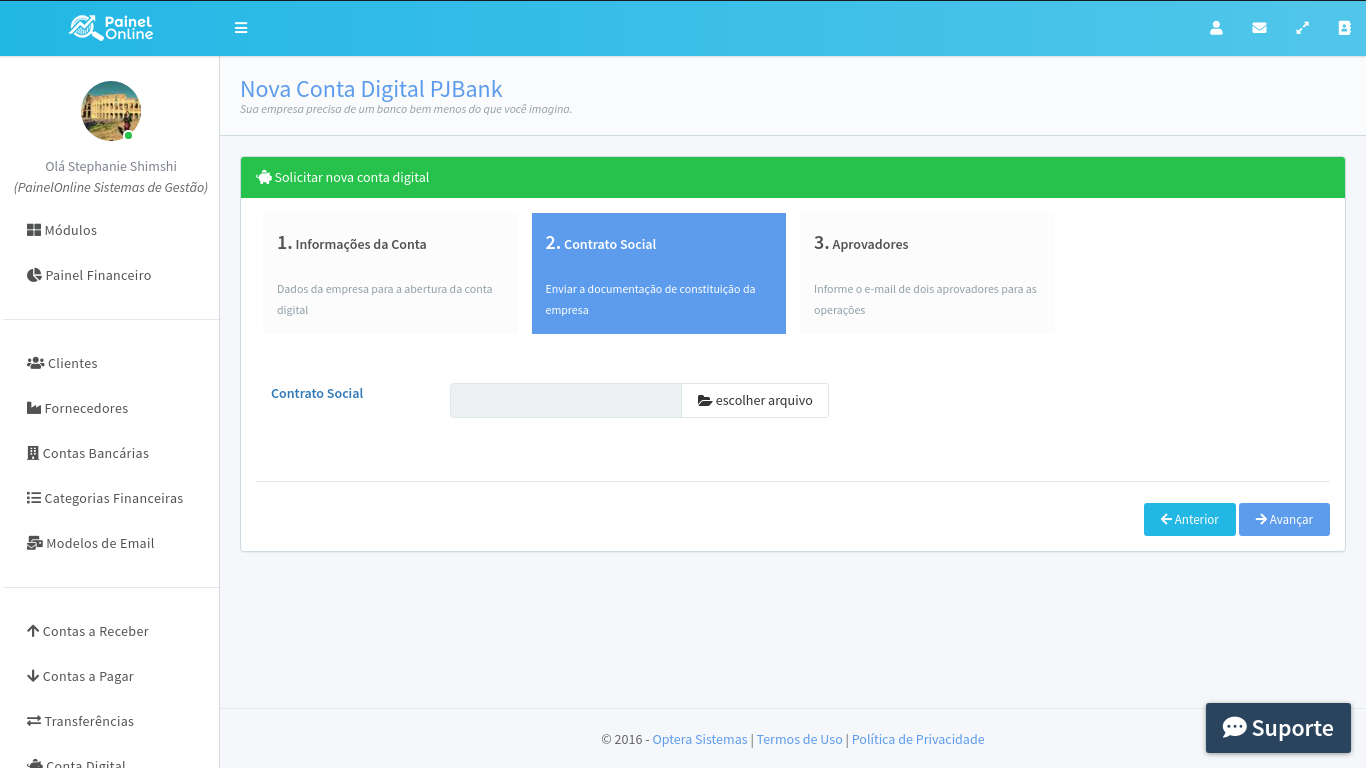This screenshot has width=1366, height=768.
Task: Toggle fullscreen with the expand arrows icon
Action: point(1302,28)
